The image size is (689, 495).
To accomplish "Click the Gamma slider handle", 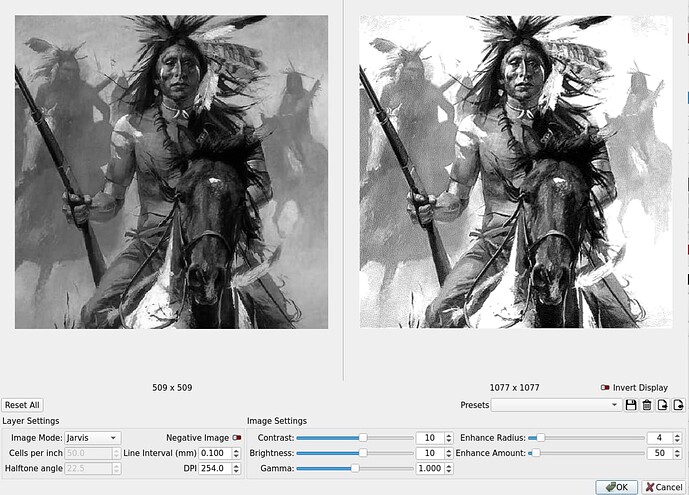I will [355, 468].
